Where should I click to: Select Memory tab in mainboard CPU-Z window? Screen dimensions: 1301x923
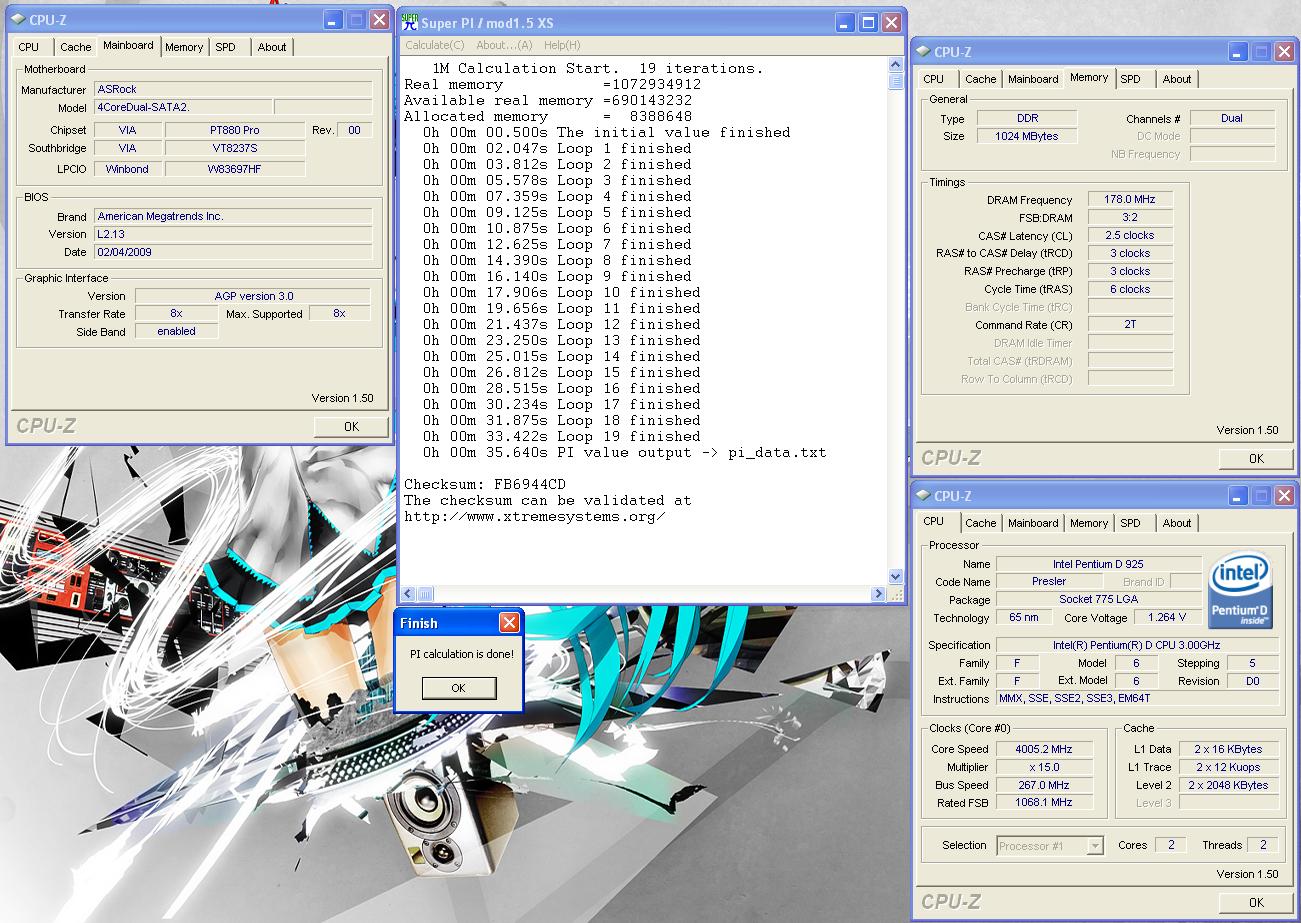(x=184, y=47)
